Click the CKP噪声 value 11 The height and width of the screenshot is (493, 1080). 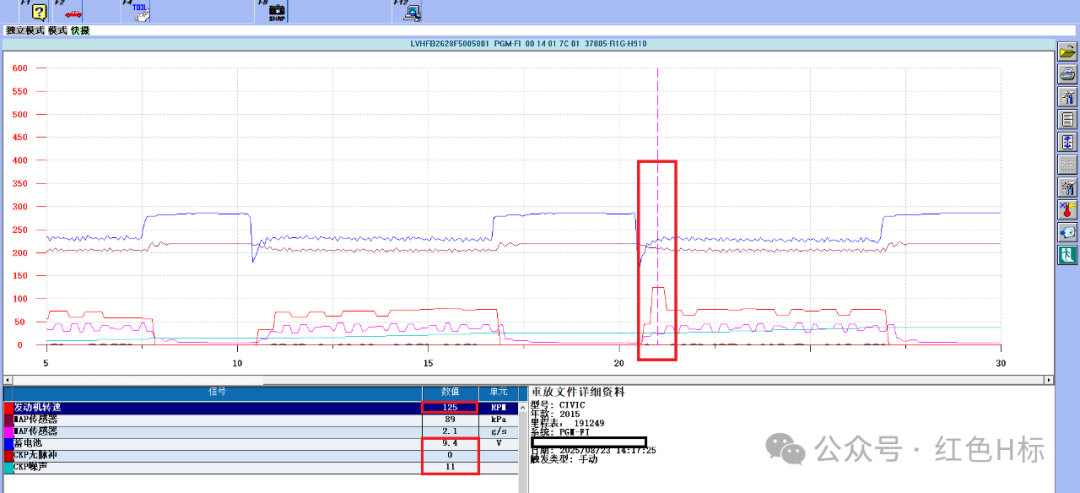pos(450,468)
